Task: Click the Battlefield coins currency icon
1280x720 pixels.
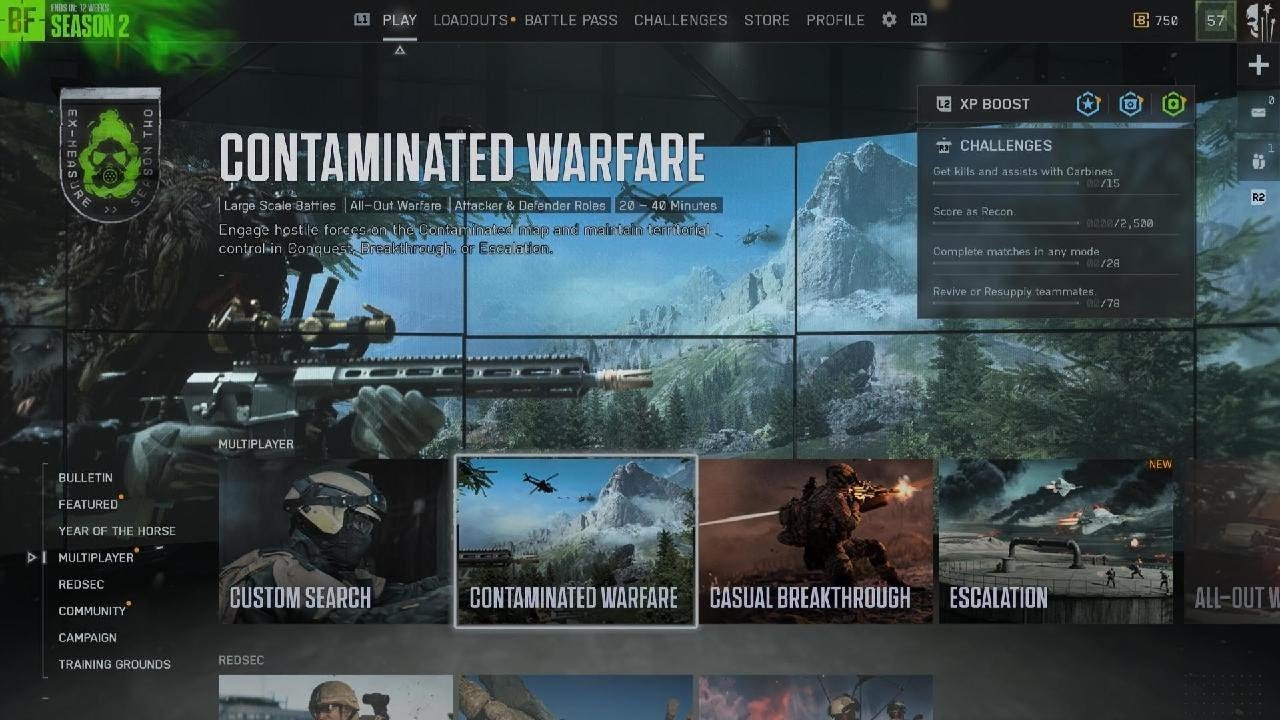Action: [1141, 20]
